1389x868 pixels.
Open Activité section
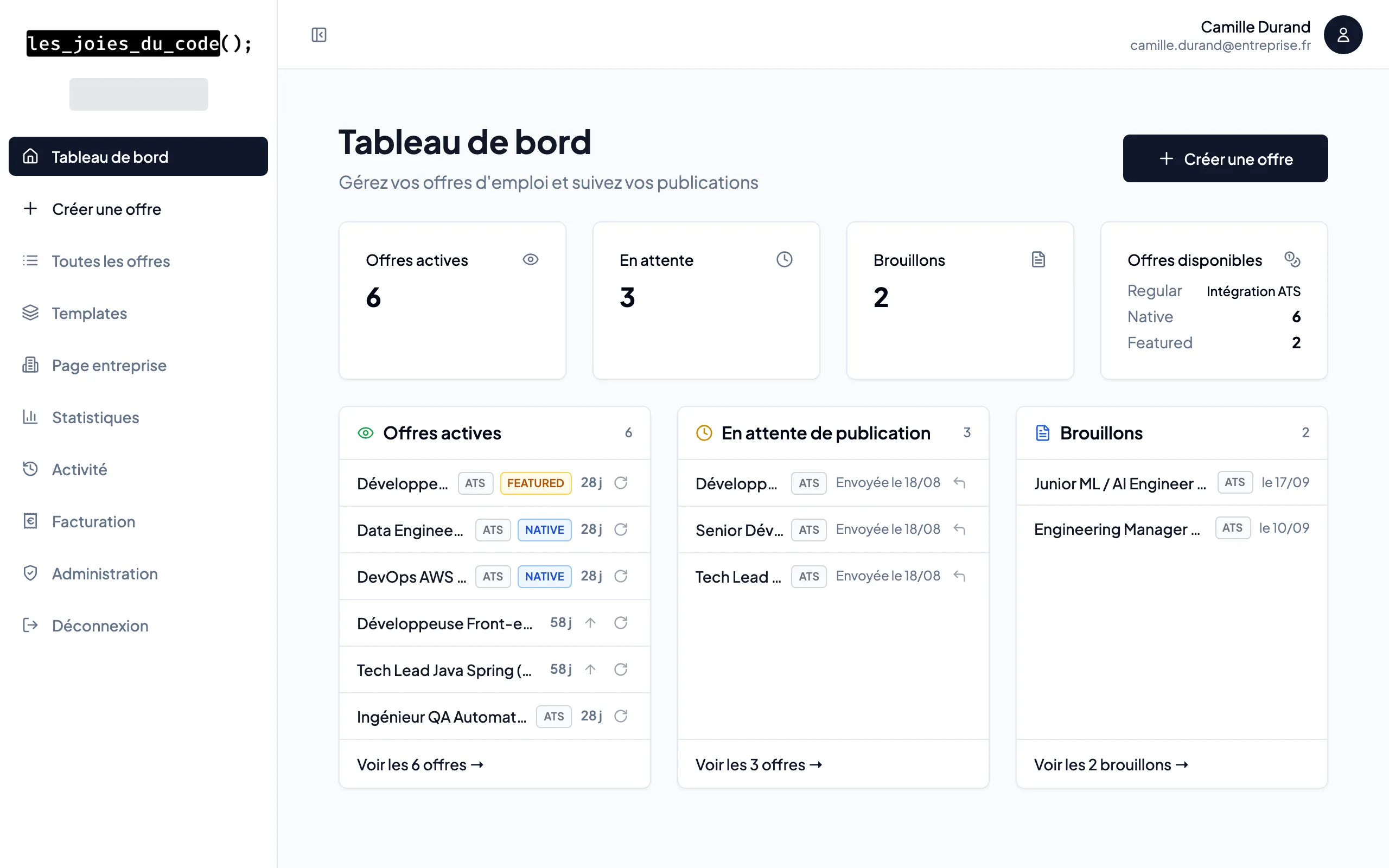[138, 469]
